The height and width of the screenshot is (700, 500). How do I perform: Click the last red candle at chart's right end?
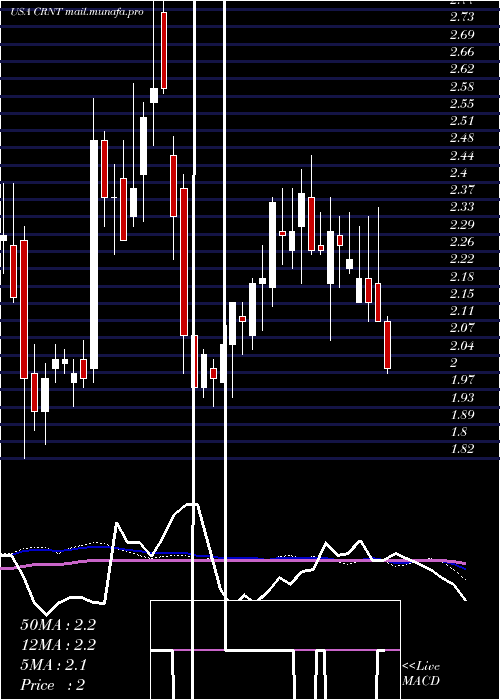coord(388,345)
